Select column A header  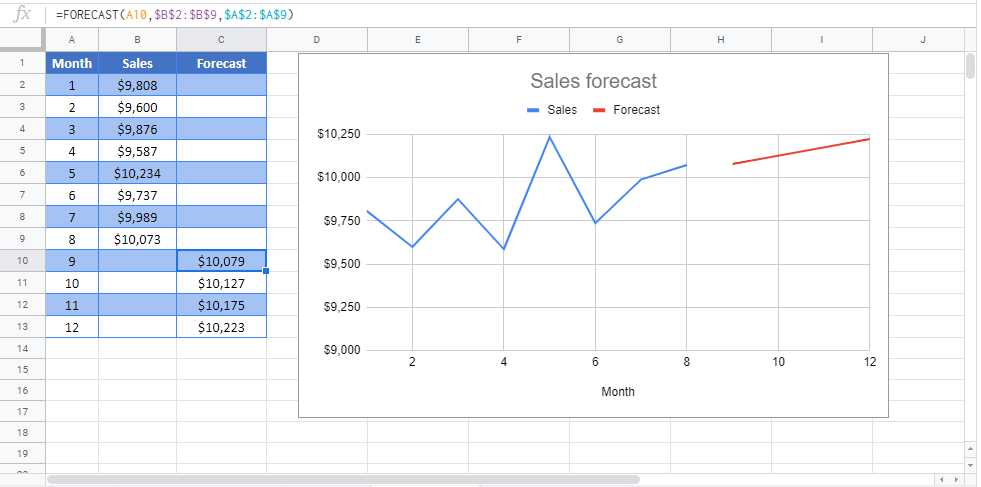[72, 39]
